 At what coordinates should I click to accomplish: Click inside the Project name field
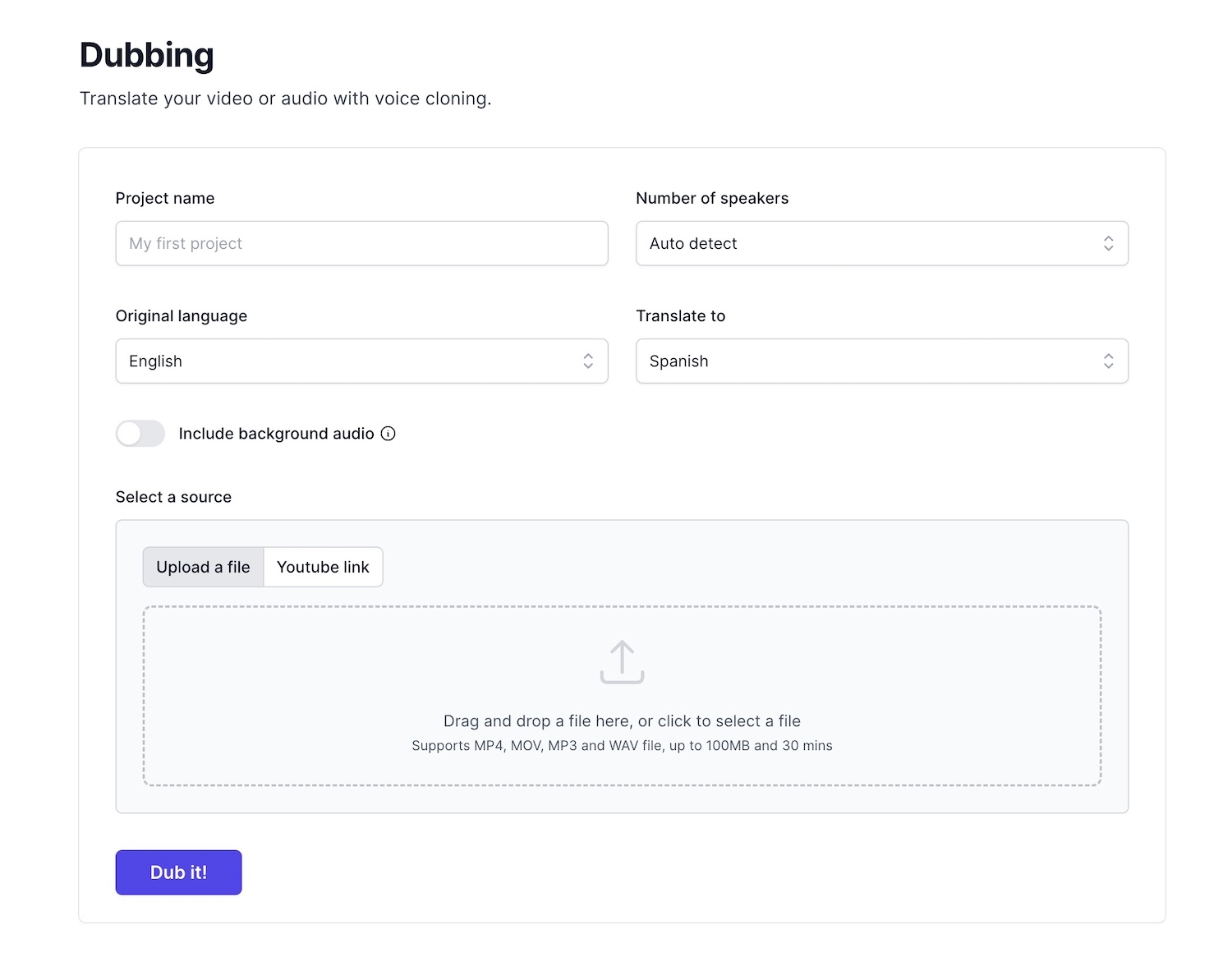(361, 243)
